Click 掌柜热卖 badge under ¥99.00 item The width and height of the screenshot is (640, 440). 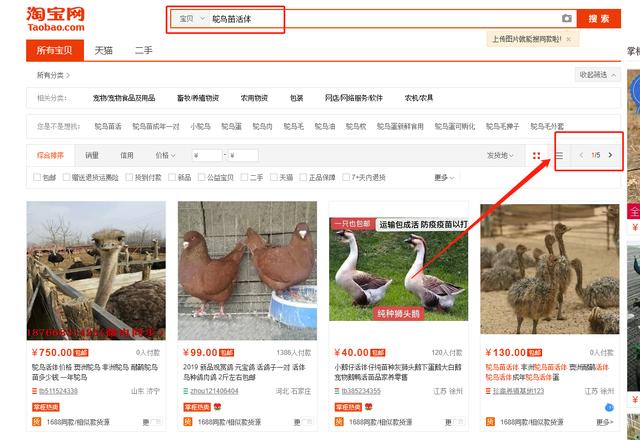(197, 407)
